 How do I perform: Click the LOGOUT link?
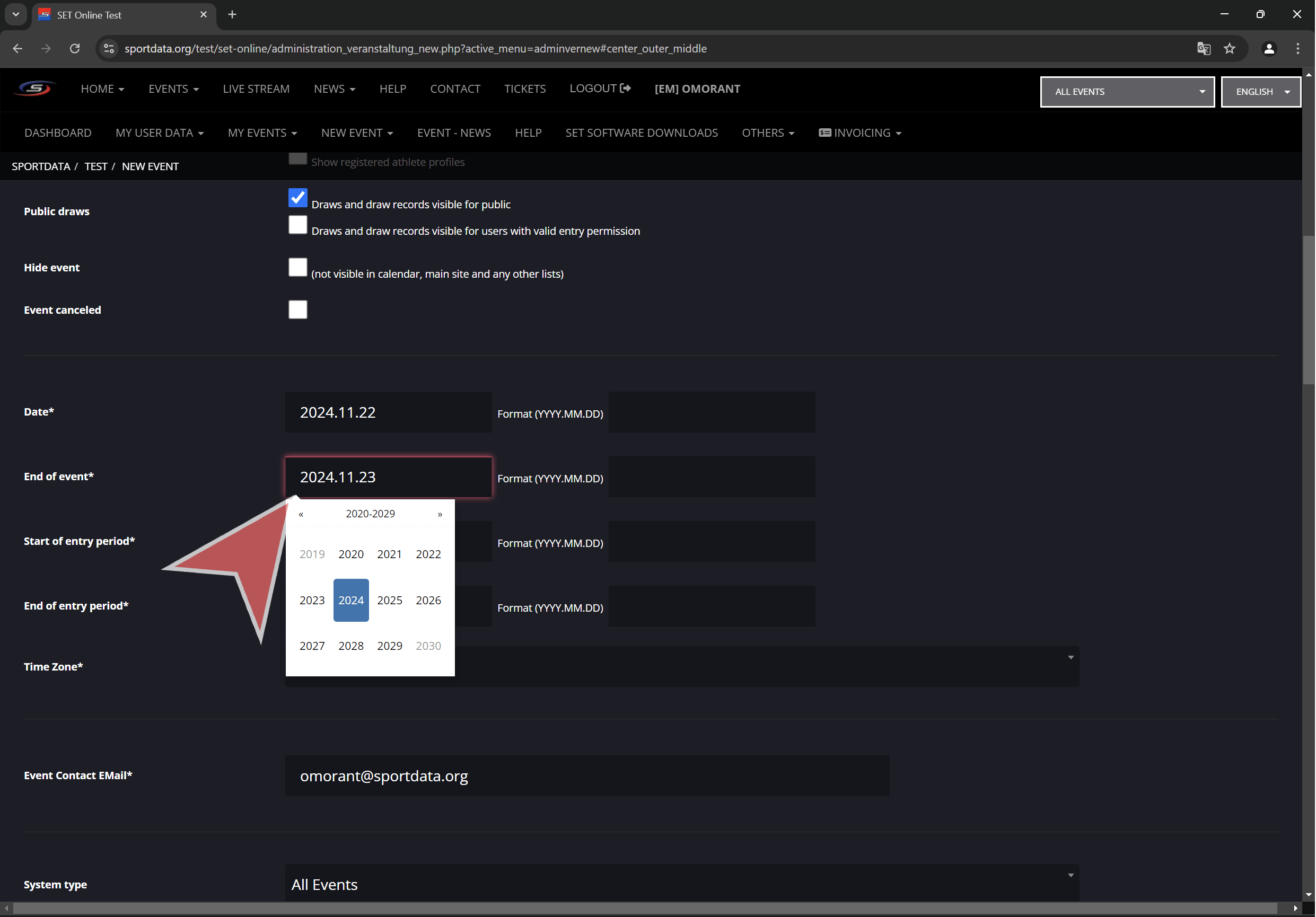600,89
